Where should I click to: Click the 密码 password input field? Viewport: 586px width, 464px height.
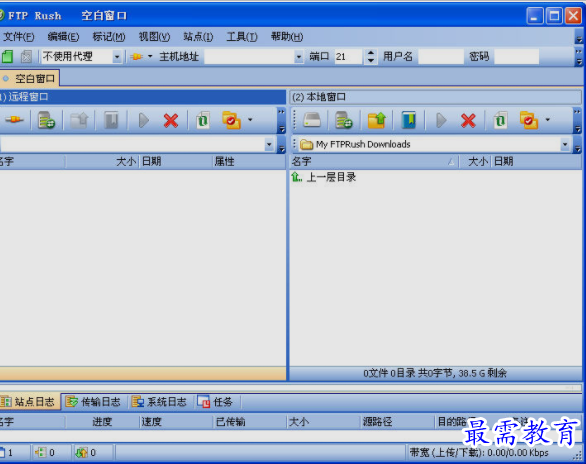[516, 57]
